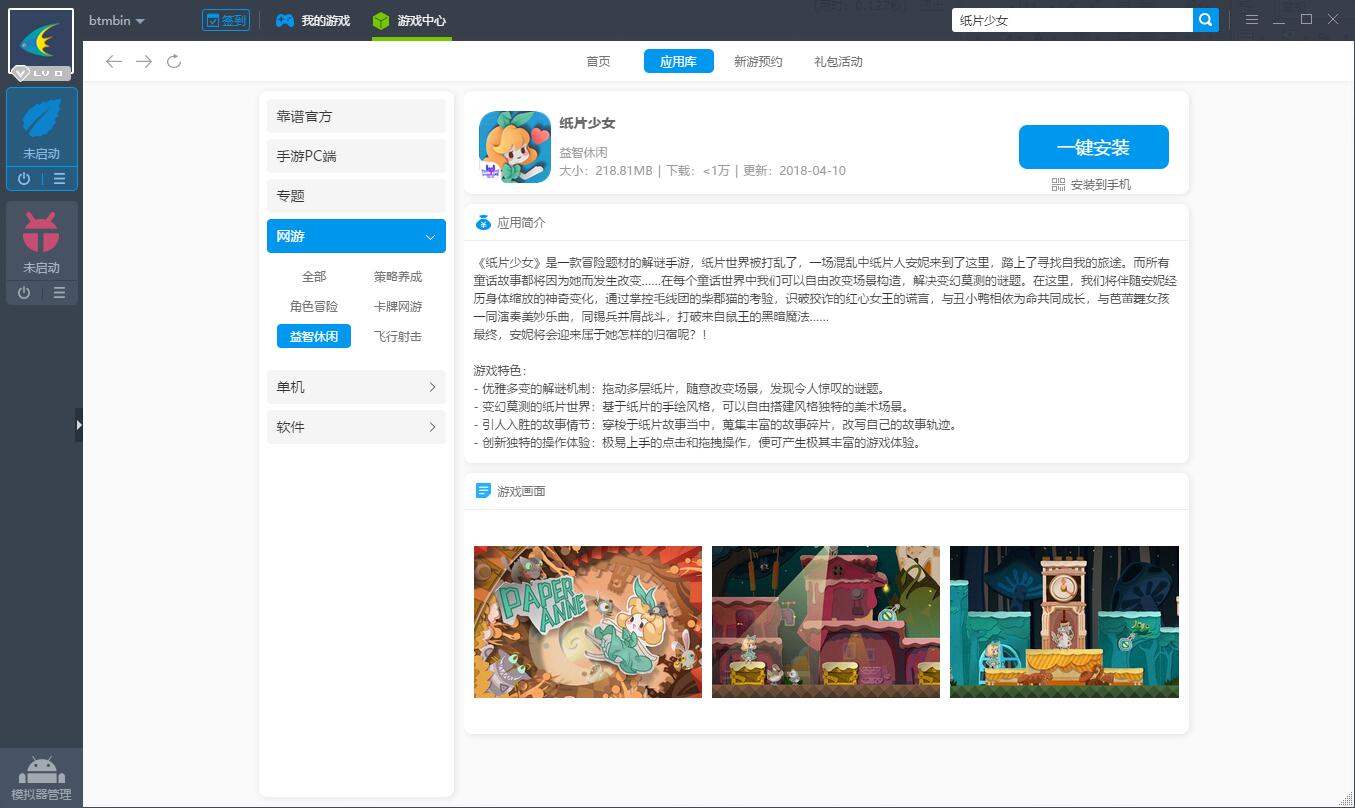Click the 纸片少女 app icon
Viewport: 1355px width, 808px height.
pyautogui.click(x=515, y=147)
